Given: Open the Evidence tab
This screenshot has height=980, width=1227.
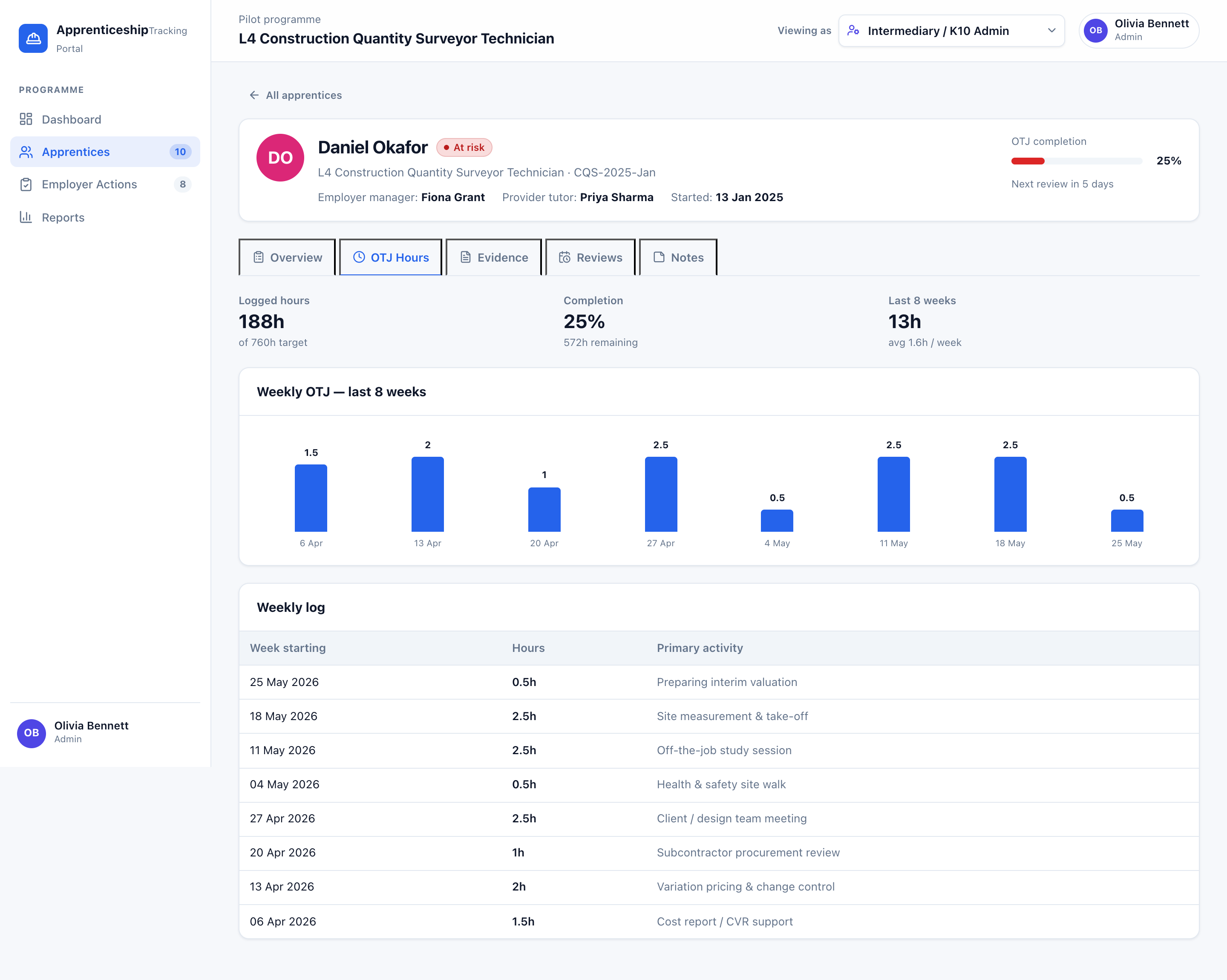Looking at the screenshot, I should pos(493,257).
